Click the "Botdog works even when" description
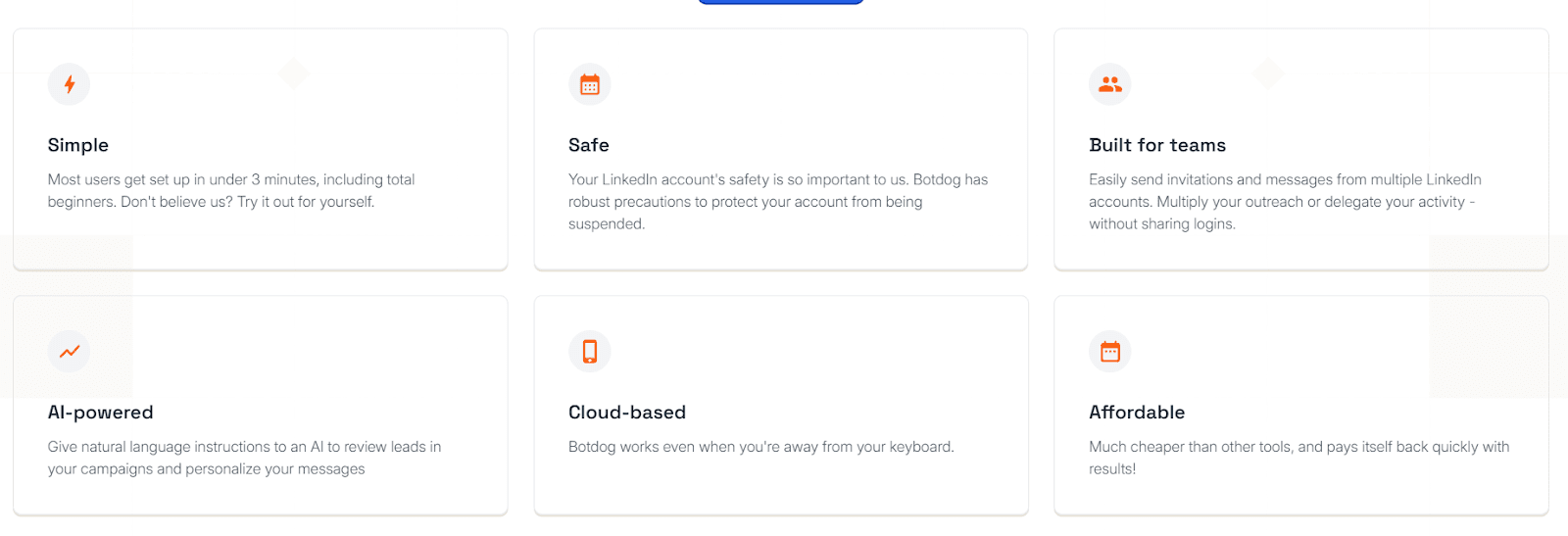Screen dimensions: 1568x536 [760, 447]
